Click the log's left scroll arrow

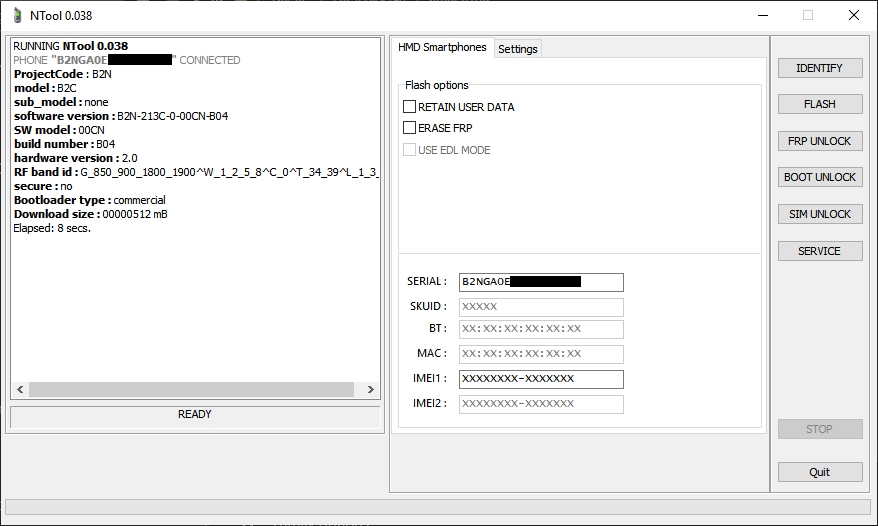click(x=20, y=389)
